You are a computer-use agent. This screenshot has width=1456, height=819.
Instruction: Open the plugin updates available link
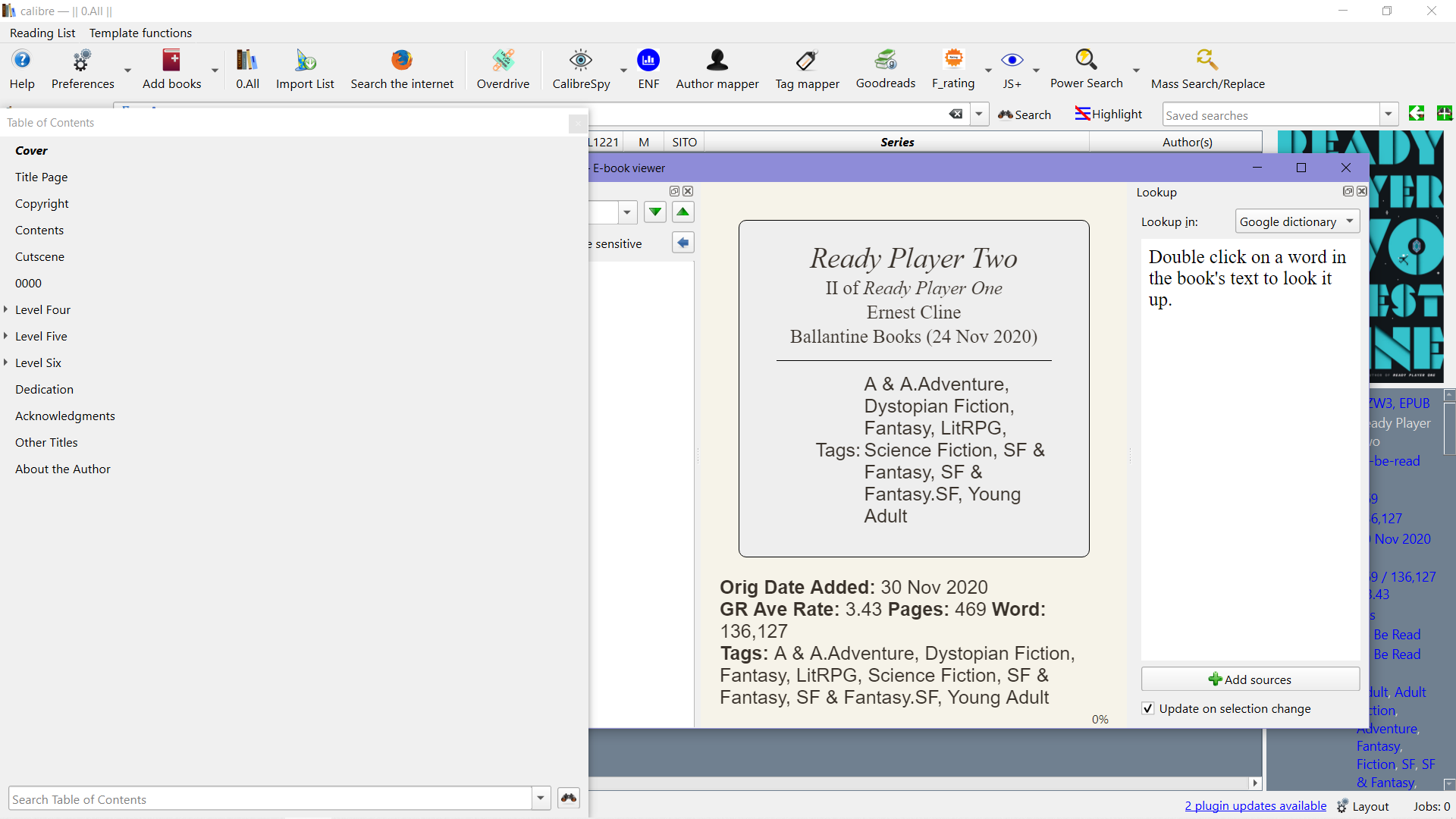pos(1255,805)
